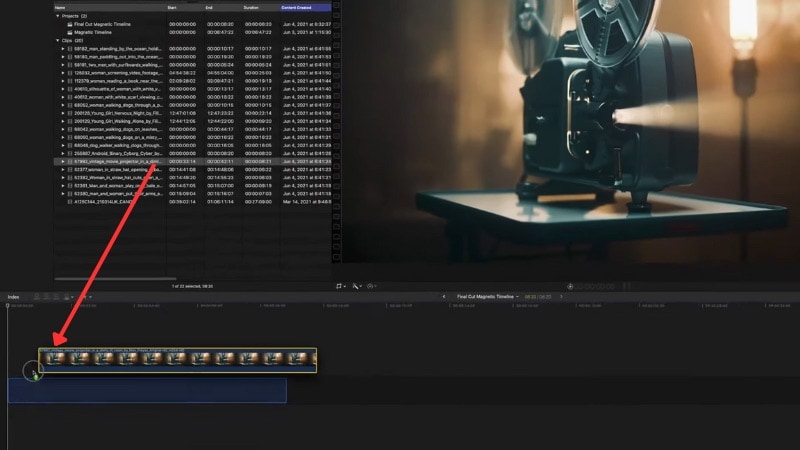800x450 pixels.
Task: Click the append clip to storyline icon
Action: 56,296
